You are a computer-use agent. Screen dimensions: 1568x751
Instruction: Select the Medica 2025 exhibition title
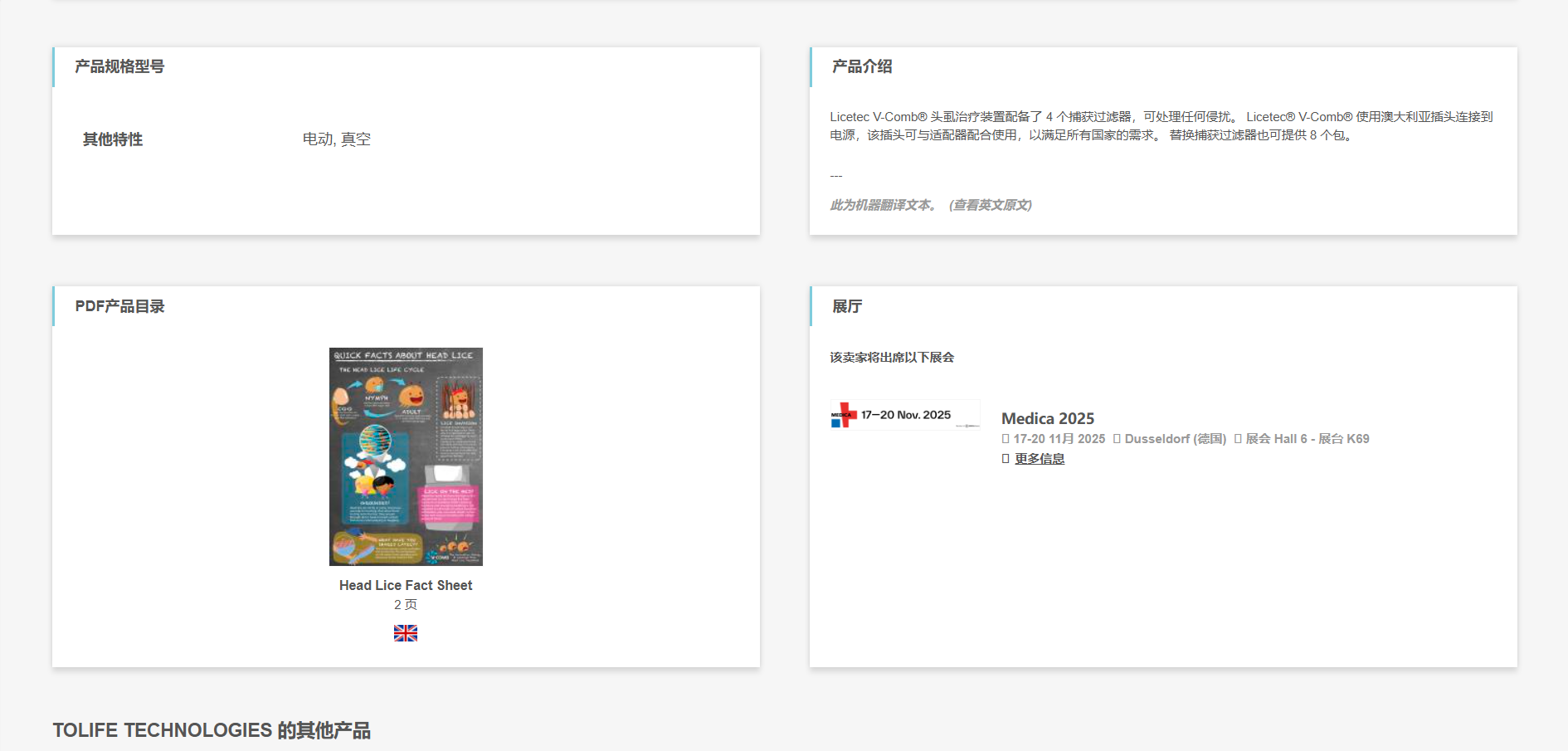(1048, 418)
